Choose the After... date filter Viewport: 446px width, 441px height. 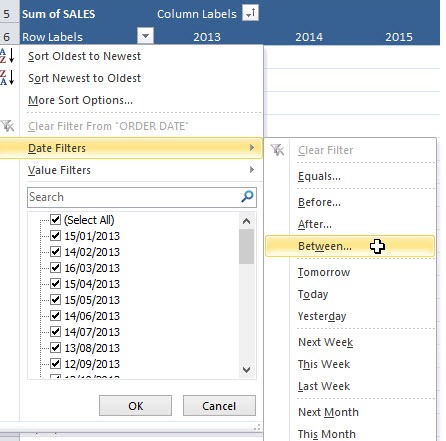[315, 224]
